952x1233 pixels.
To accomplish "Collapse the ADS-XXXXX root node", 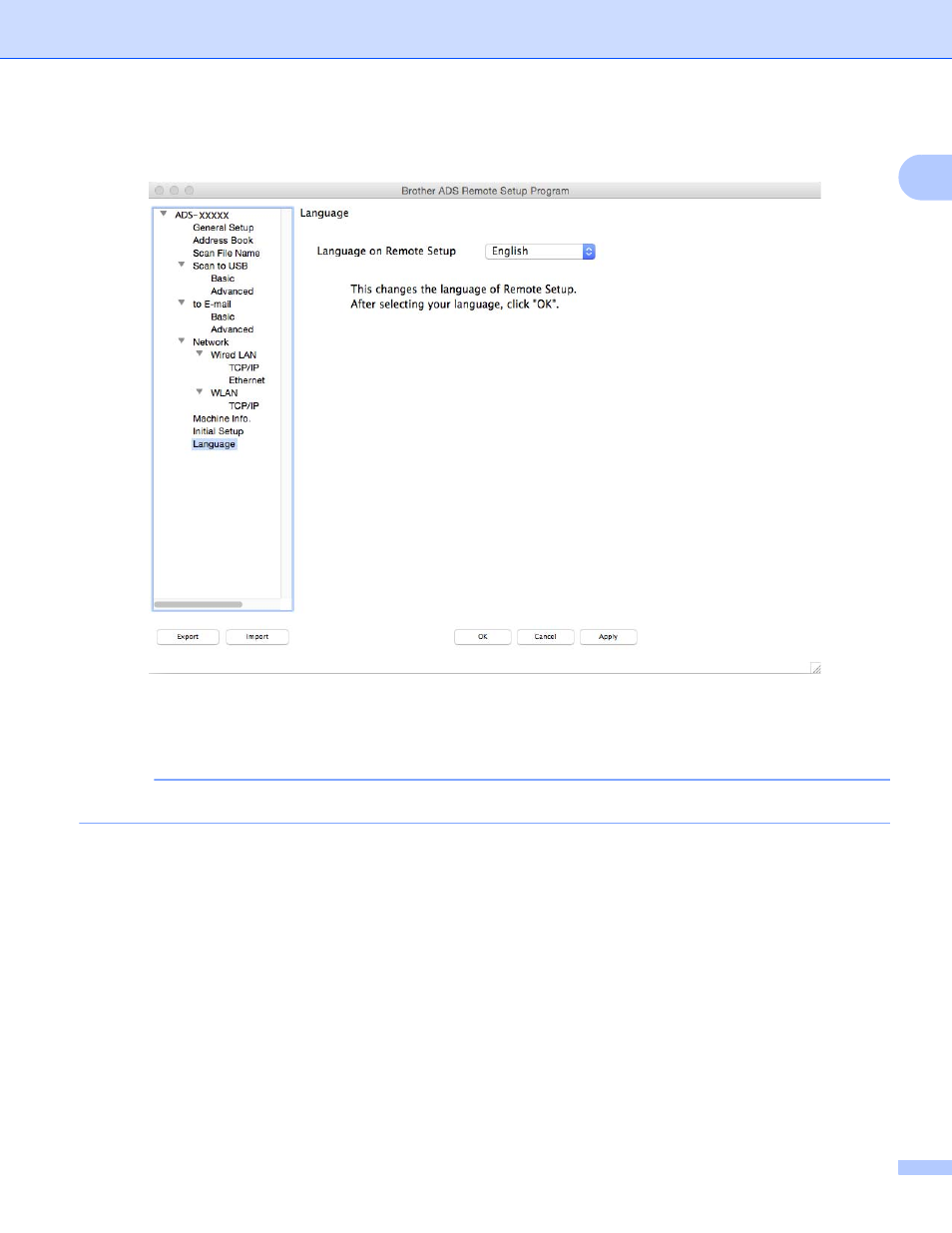I will coord(164,214).
